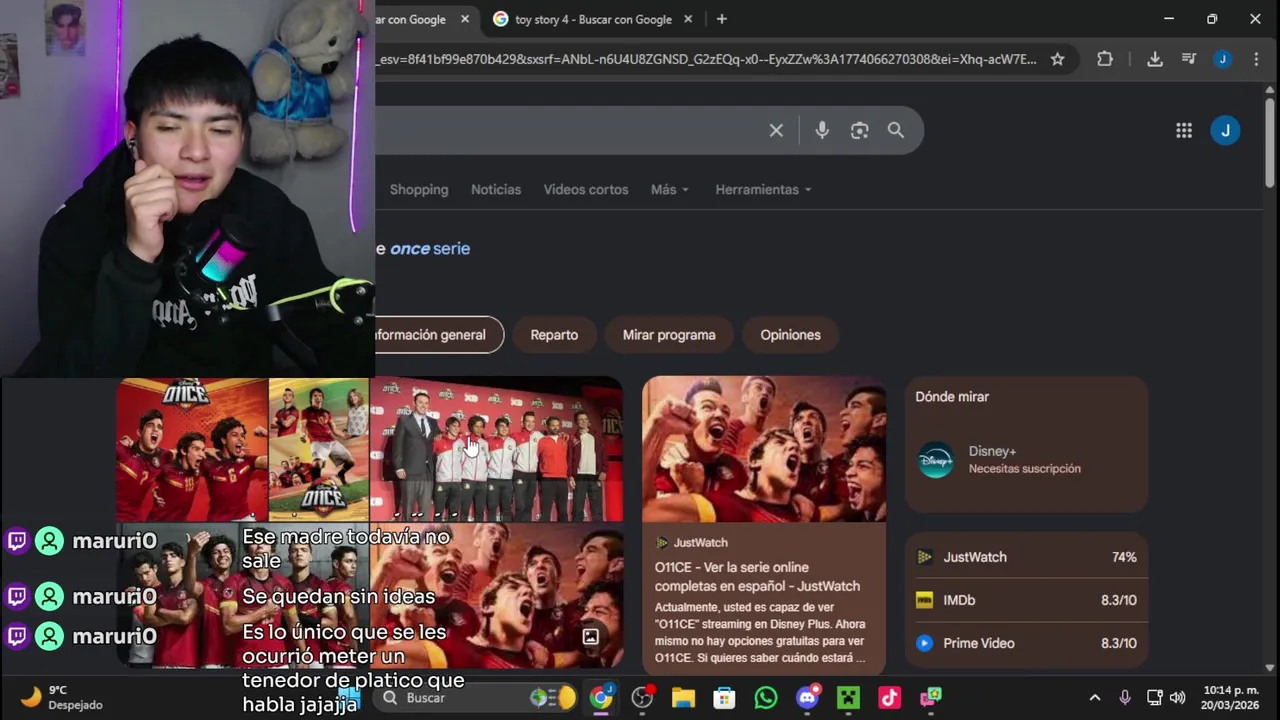The width and height of the screenshot is (1280, 720).
Task: Open clock showing 10:14 p. m.
Action: 1232,698
